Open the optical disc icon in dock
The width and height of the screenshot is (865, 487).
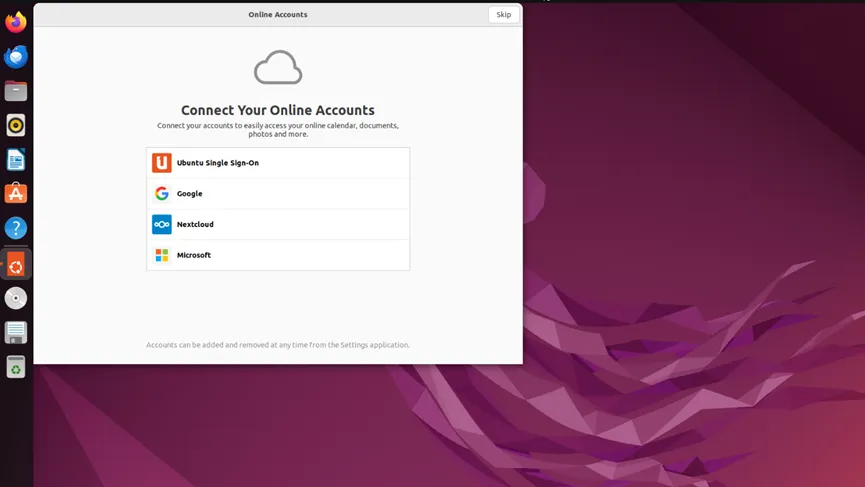16,298
